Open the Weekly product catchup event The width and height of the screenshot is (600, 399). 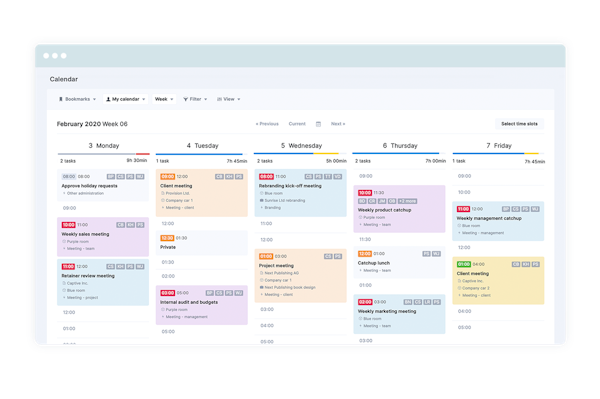[x=399, y=209]
